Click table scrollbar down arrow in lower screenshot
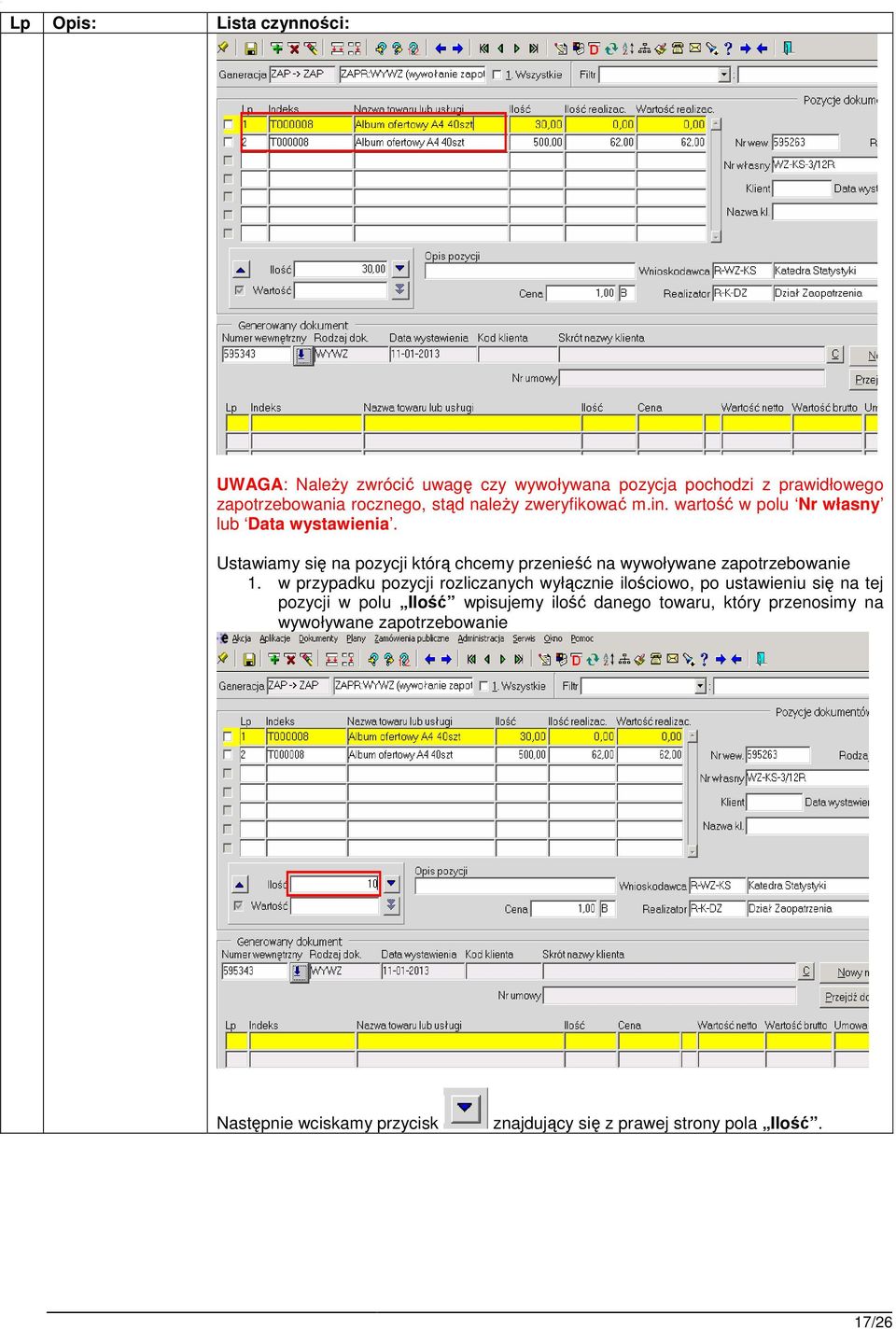This screenshot has width=896, height=1329. (x=692, y=851)
